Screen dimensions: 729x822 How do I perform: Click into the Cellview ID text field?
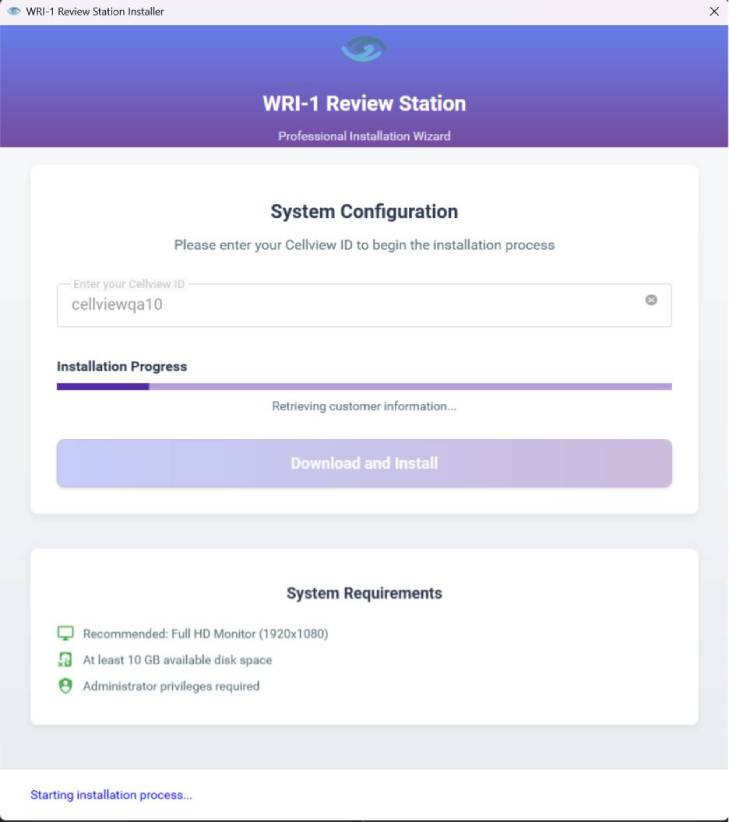click(x=350, y=305)
